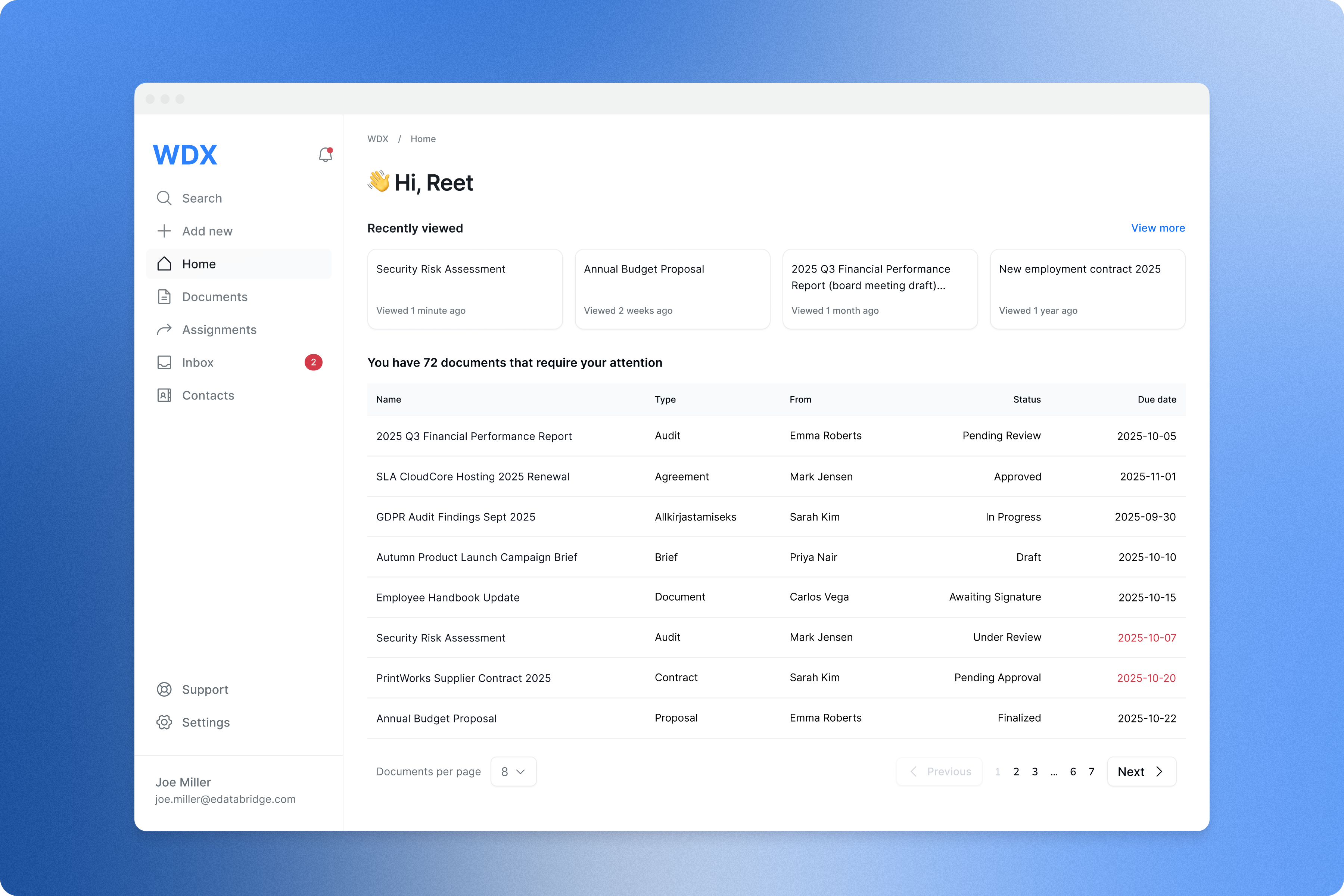Click the Contacts address book icon

pos(164,395)
